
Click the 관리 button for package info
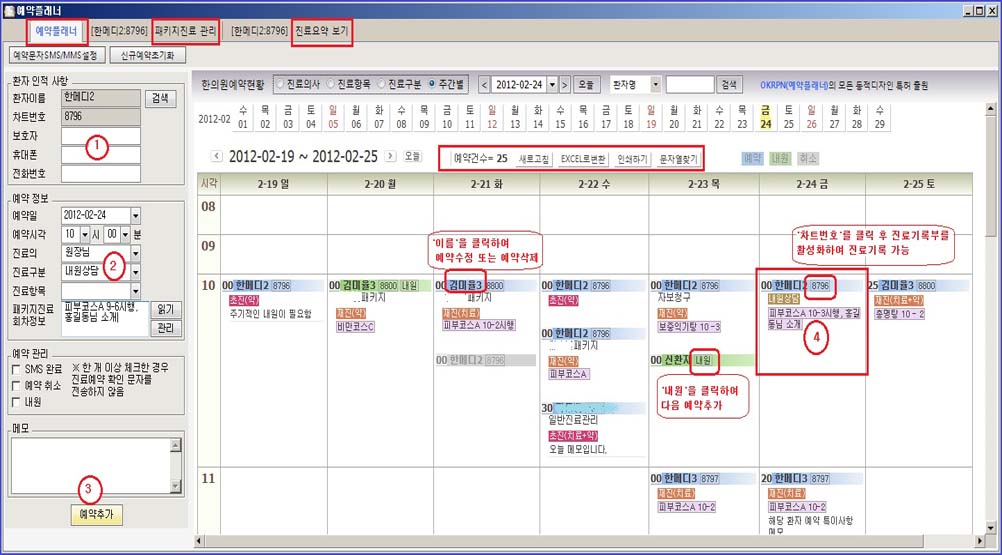click(166, 328)
